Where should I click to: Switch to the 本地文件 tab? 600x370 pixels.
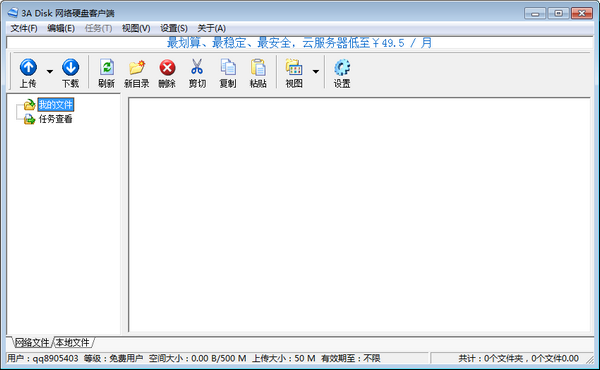coord(73,342)
